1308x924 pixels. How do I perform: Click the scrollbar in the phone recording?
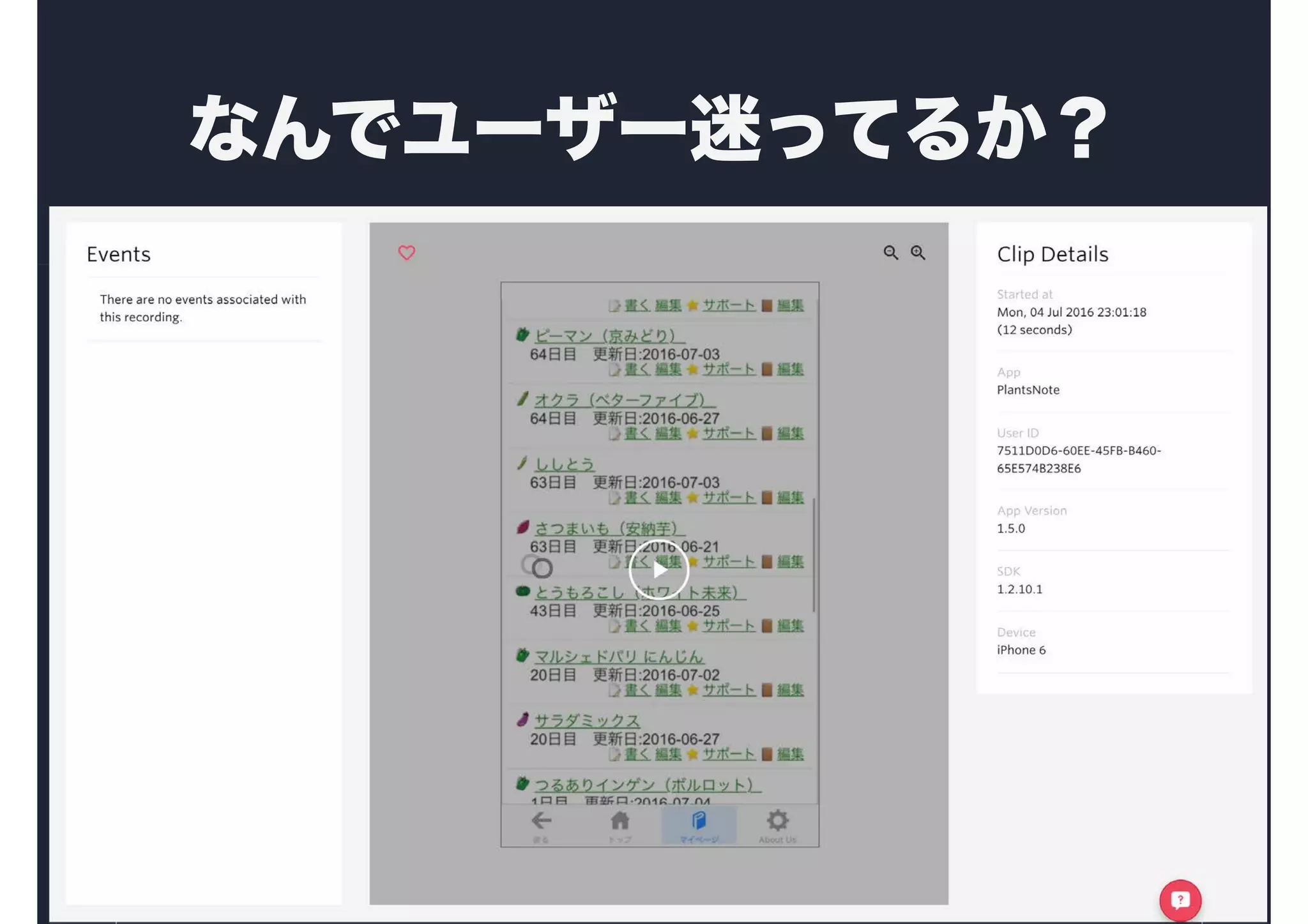click(814, 554)
